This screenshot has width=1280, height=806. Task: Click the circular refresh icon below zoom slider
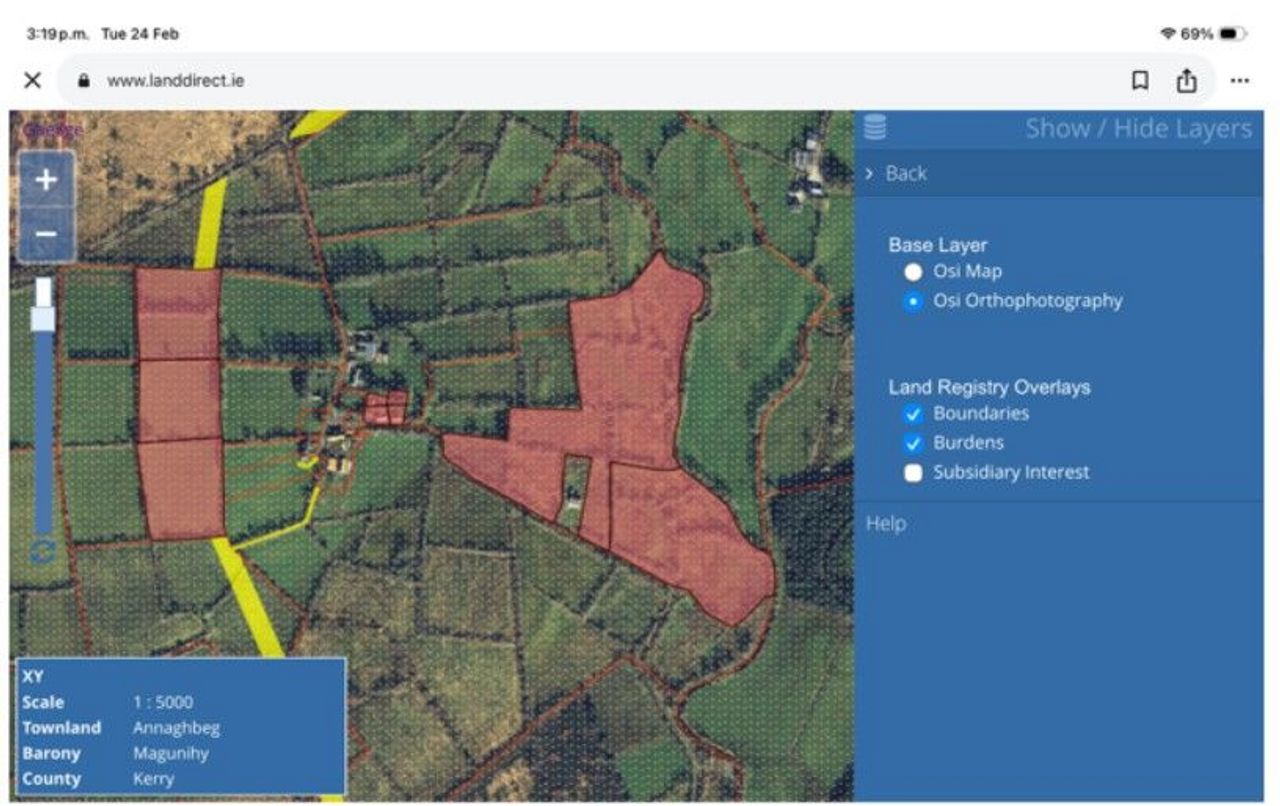(42, 551)
